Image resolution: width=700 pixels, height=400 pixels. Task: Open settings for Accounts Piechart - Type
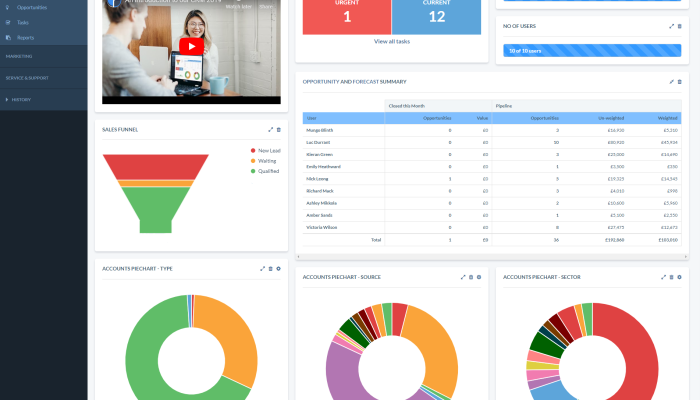(278, 268)
